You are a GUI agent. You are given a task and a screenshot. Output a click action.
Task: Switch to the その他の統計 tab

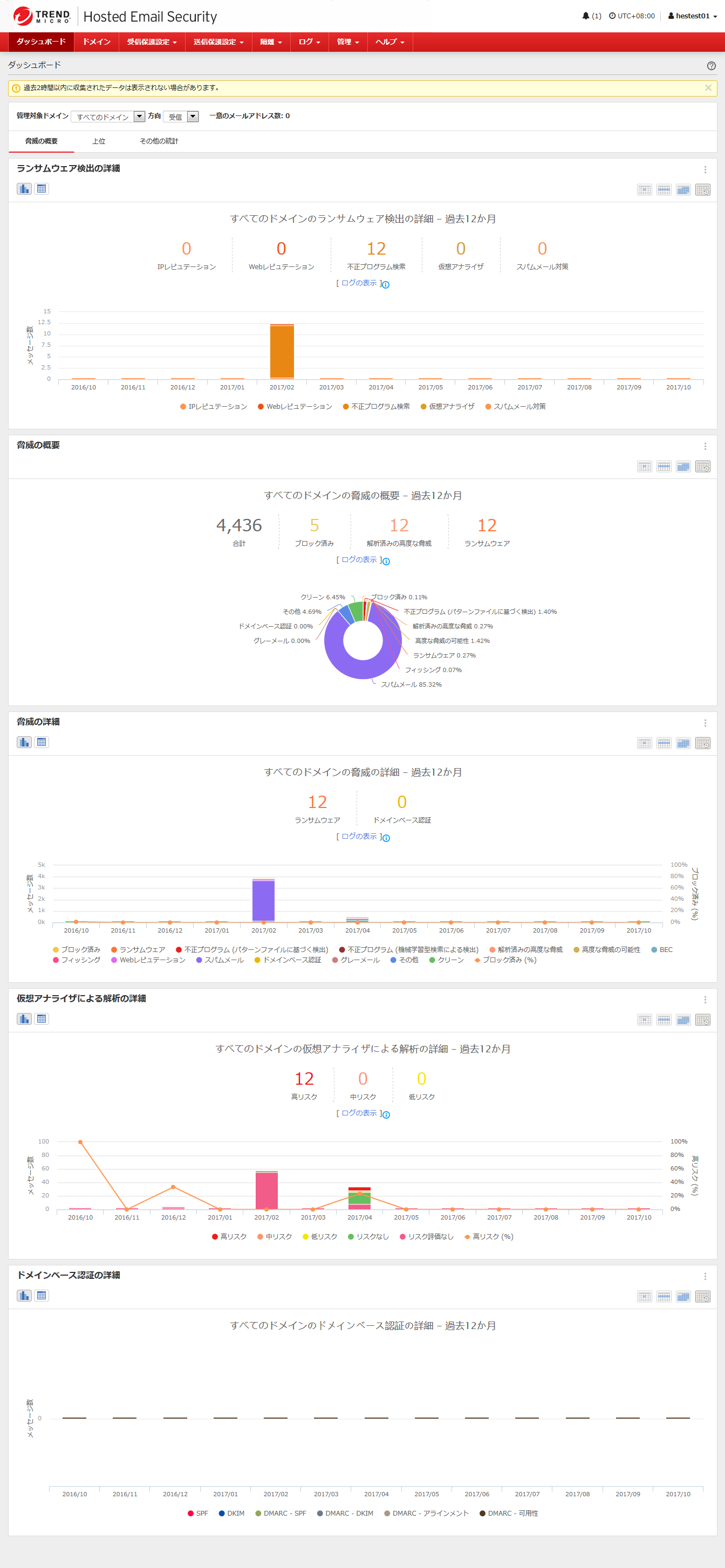click(159, 141)
